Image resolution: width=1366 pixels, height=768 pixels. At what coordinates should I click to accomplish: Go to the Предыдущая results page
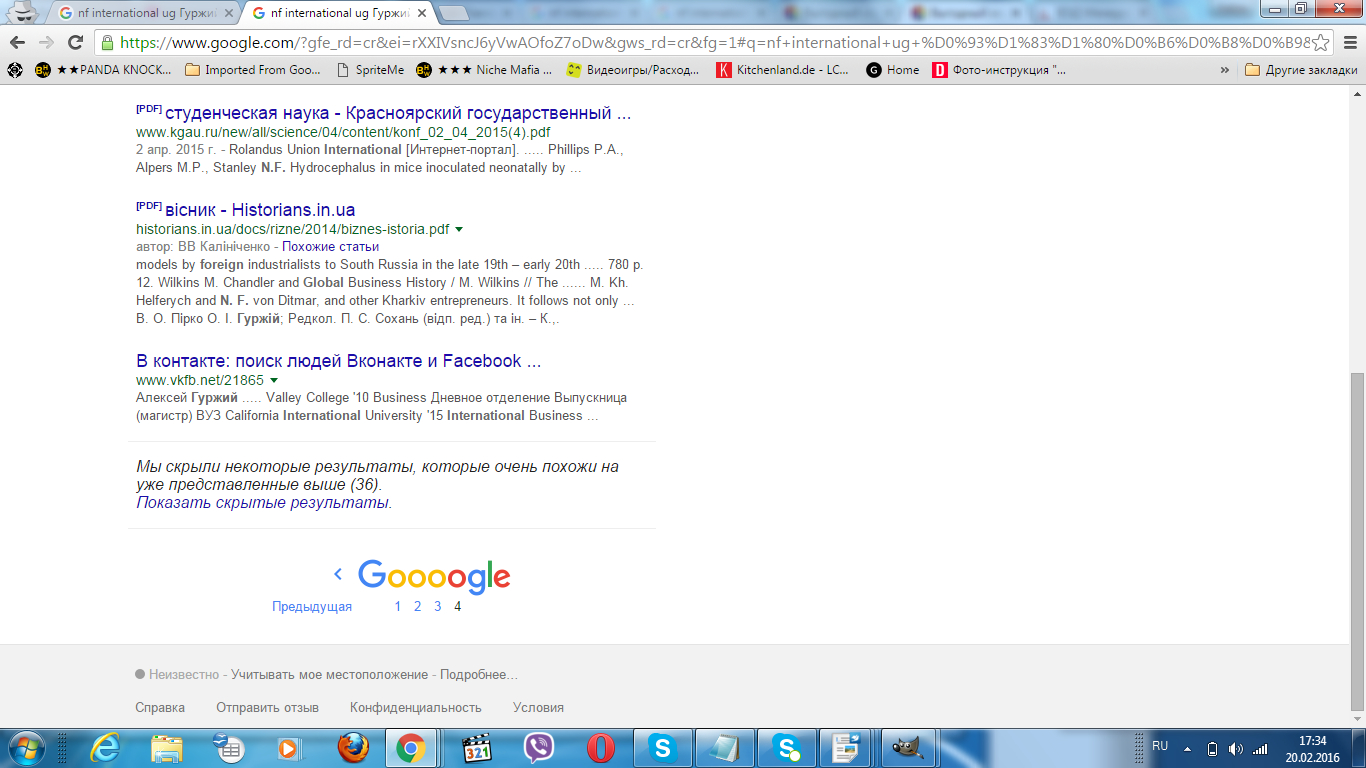[312, 607]
